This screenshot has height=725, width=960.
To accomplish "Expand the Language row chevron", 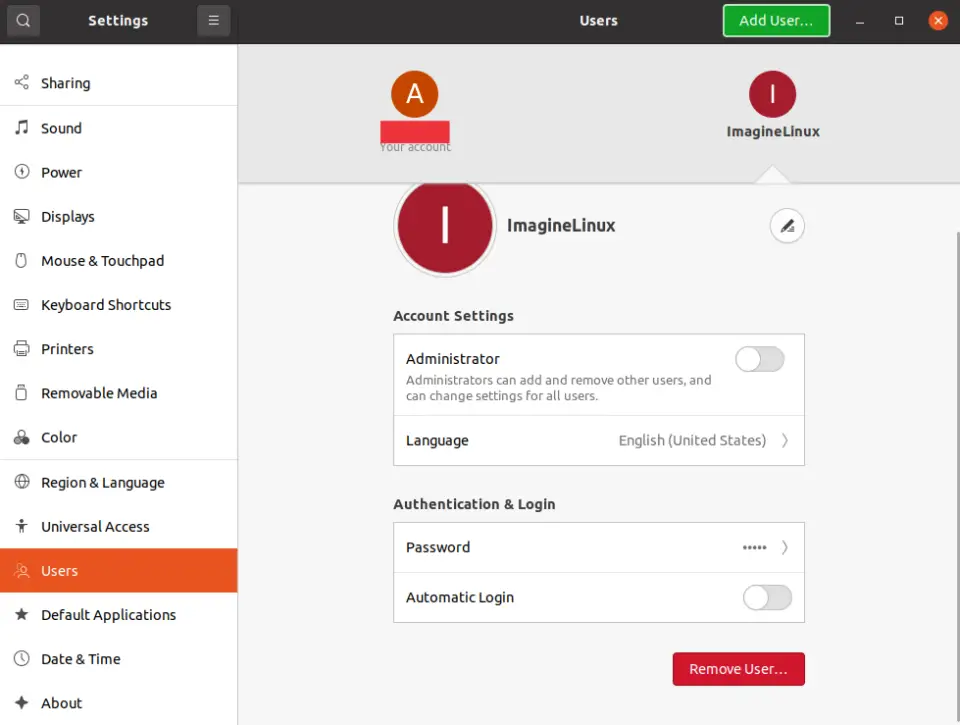I will [785, 441].
